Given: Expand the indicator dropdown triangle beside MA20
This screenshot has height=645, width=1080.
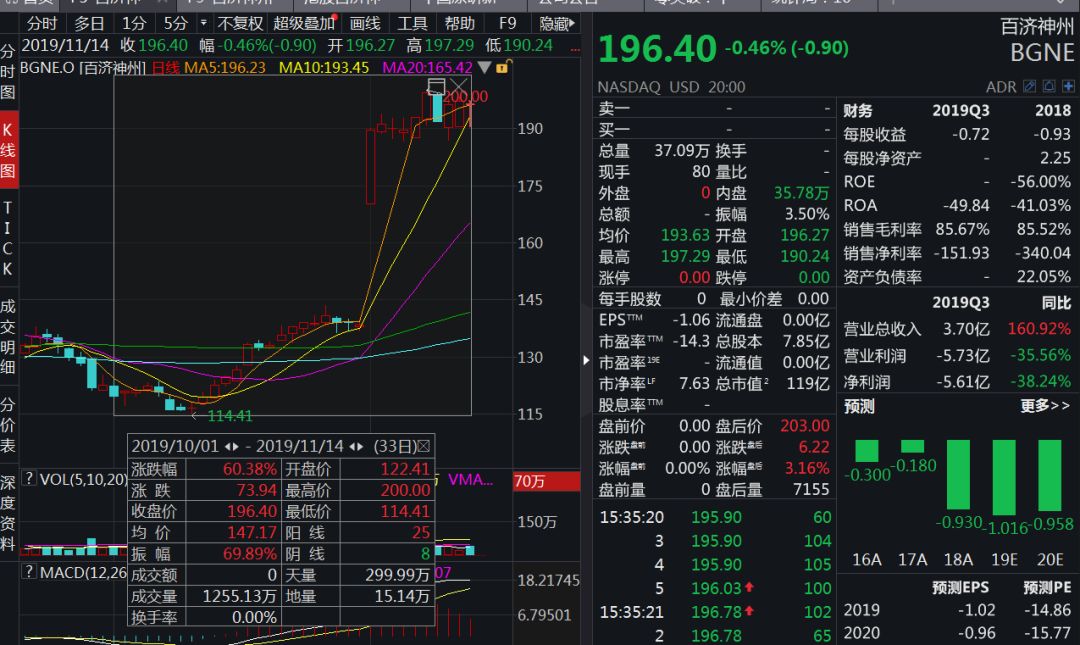Looking at the screenshot, I should tap(484, 68).
